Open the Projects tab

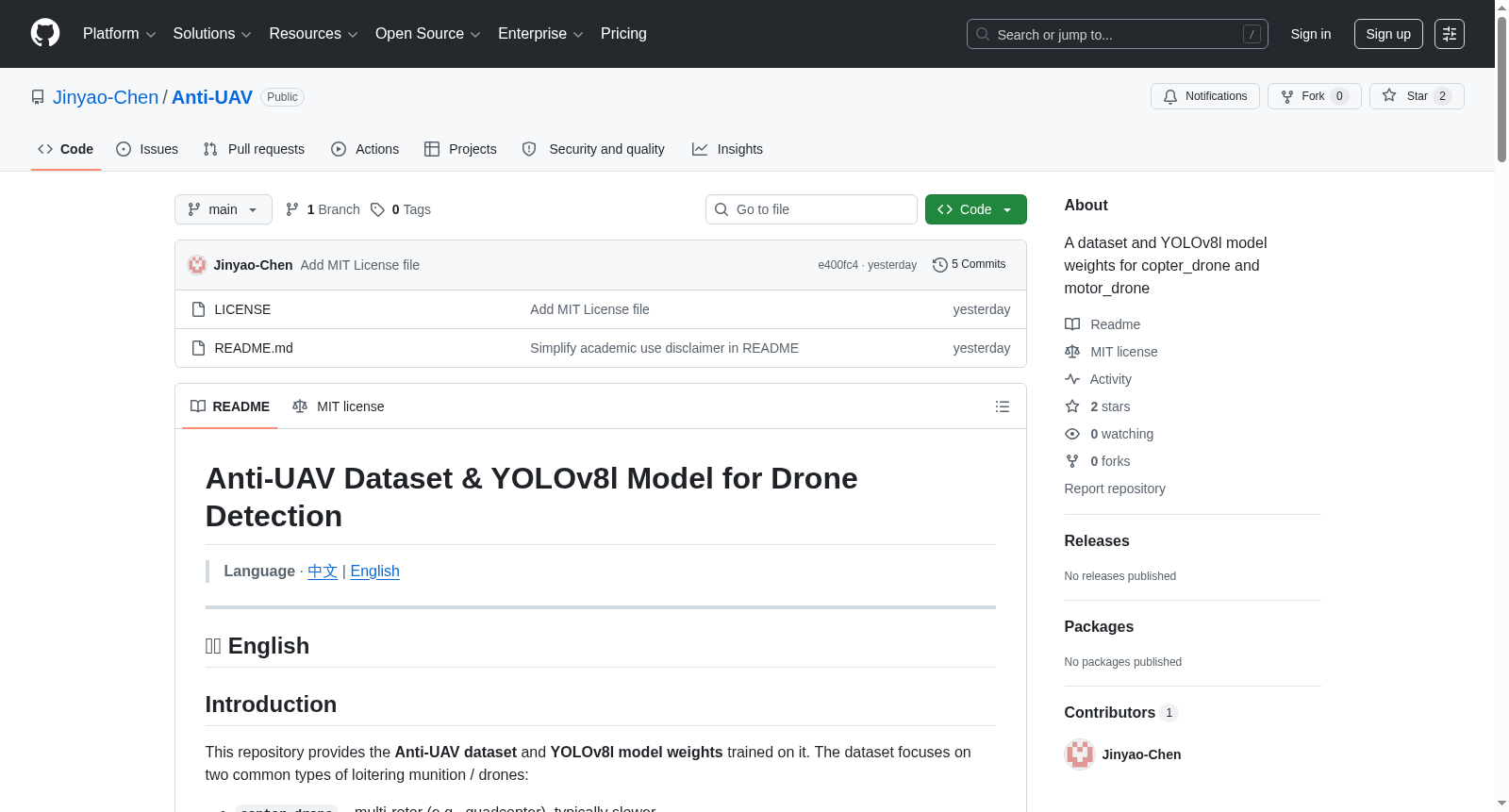460,149
